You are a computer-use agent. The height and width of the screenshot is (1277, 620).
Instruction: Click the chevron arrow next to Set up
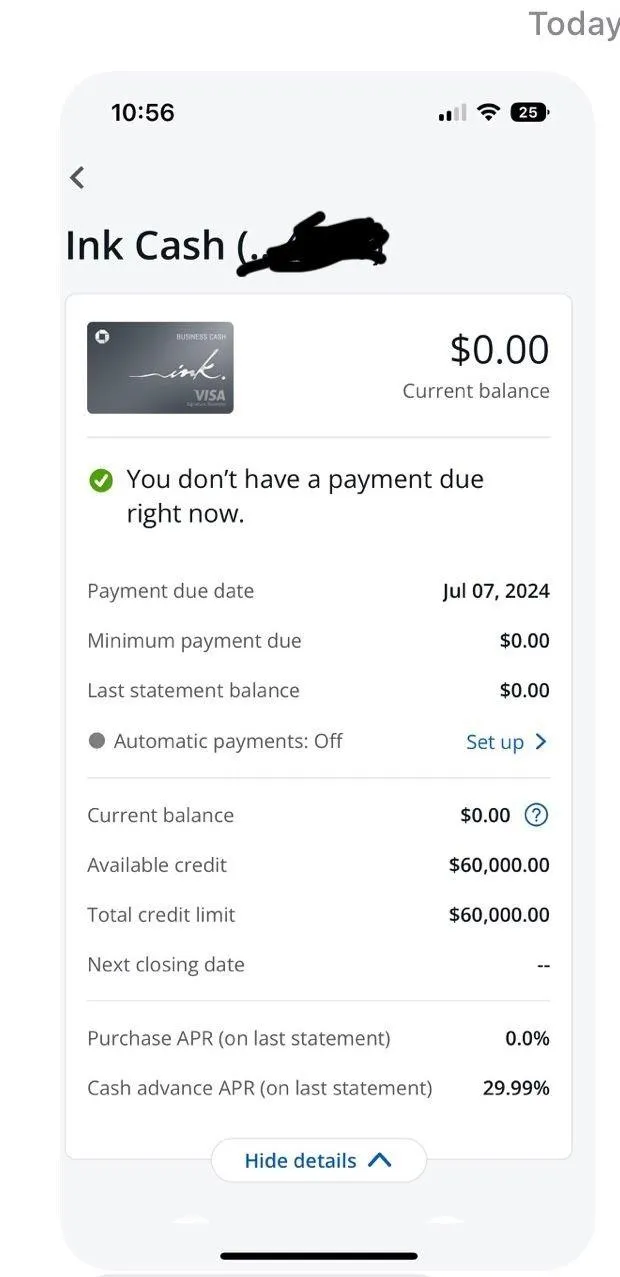point(541,741)
